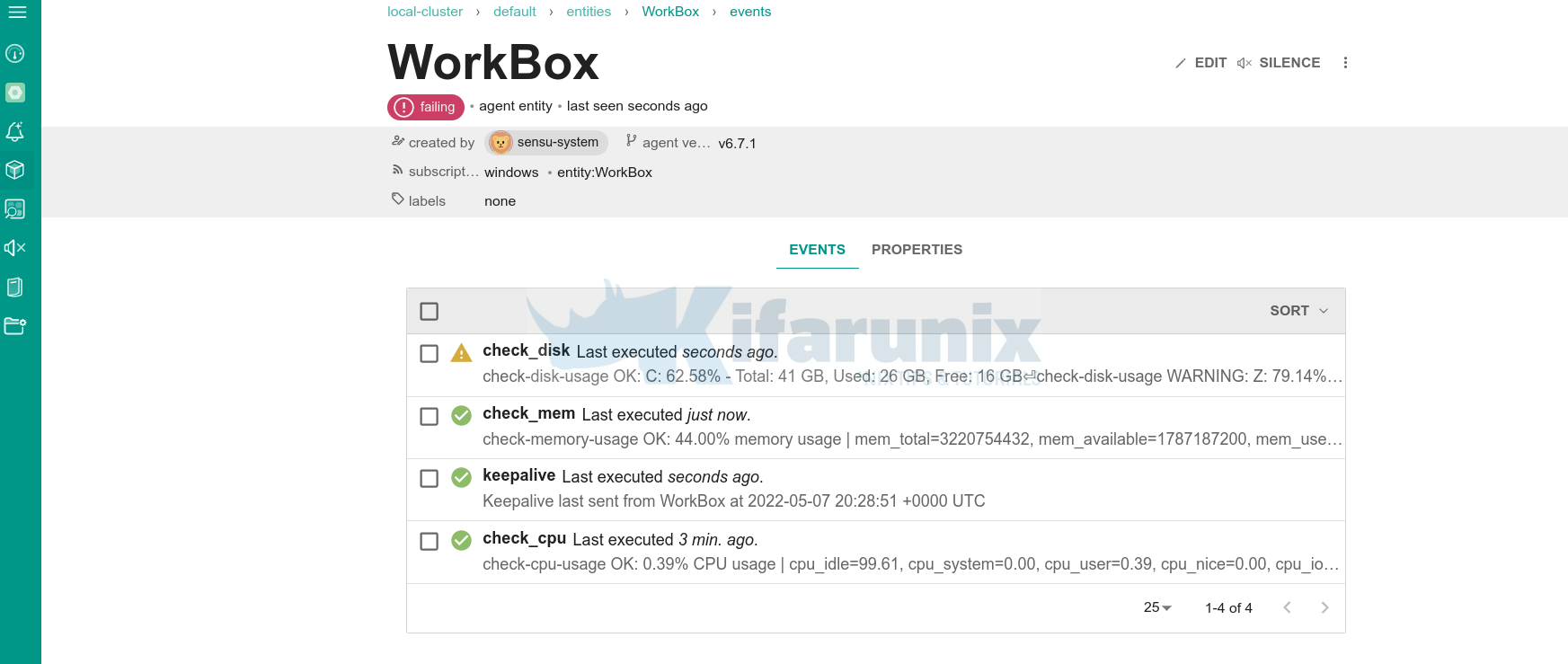This screenshot has height=664, width=1568.
Task: Select the check_mem event checkbox
Action: tap(430, 417)
